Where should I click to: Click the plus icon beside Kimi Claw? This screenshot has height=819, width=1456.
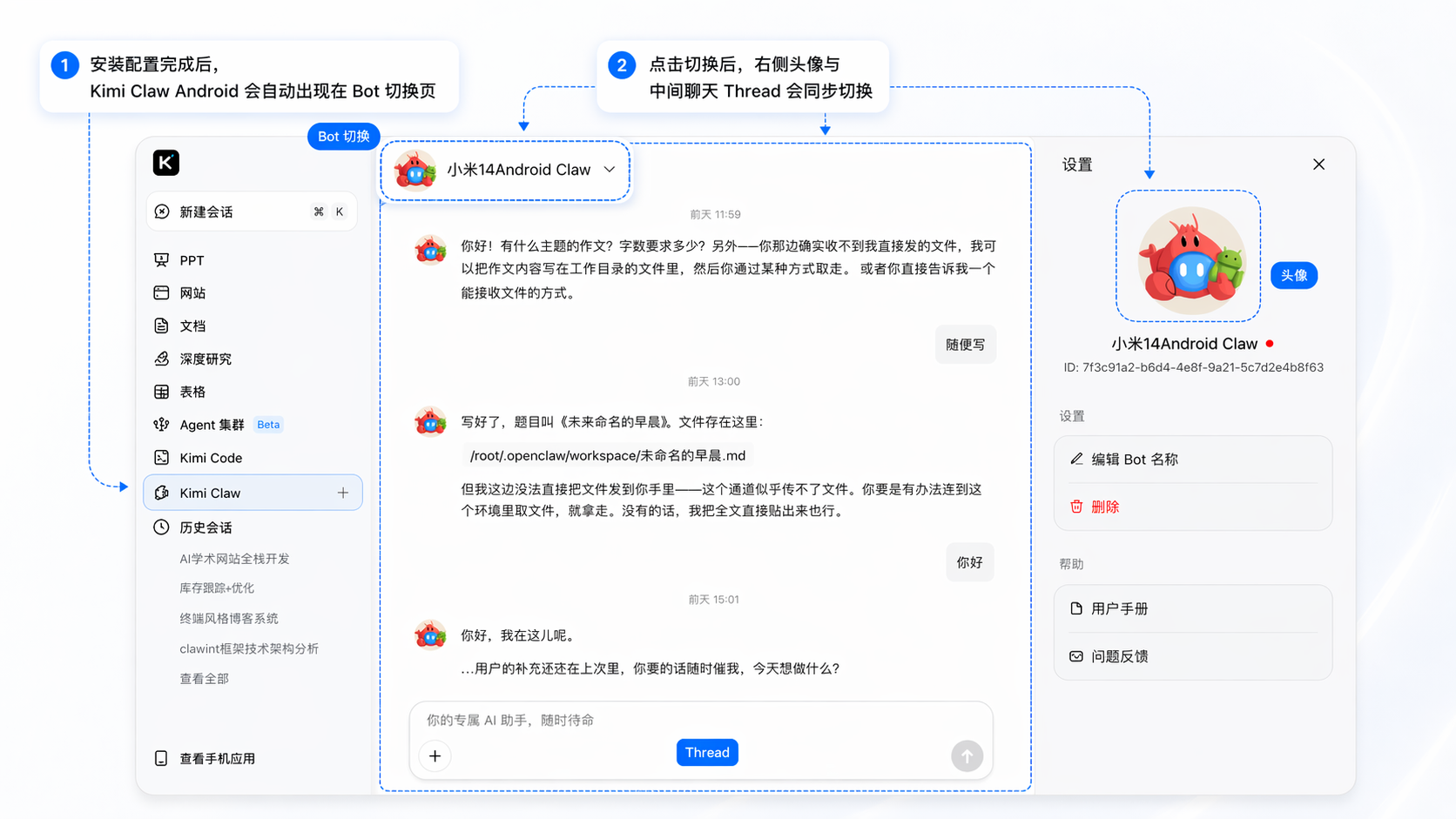pos(343,493)
